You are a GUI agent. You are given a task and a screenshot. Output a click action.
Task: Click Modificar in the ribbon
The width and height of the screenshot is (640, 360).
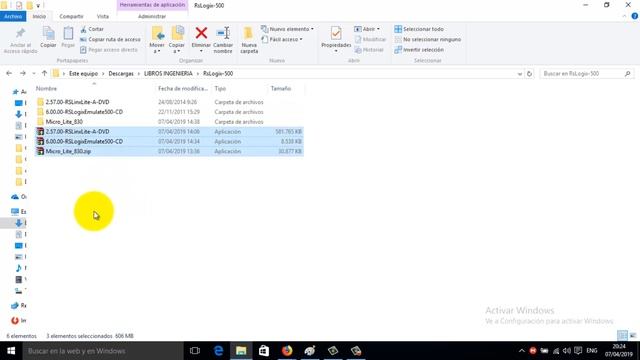coord(370,40)
